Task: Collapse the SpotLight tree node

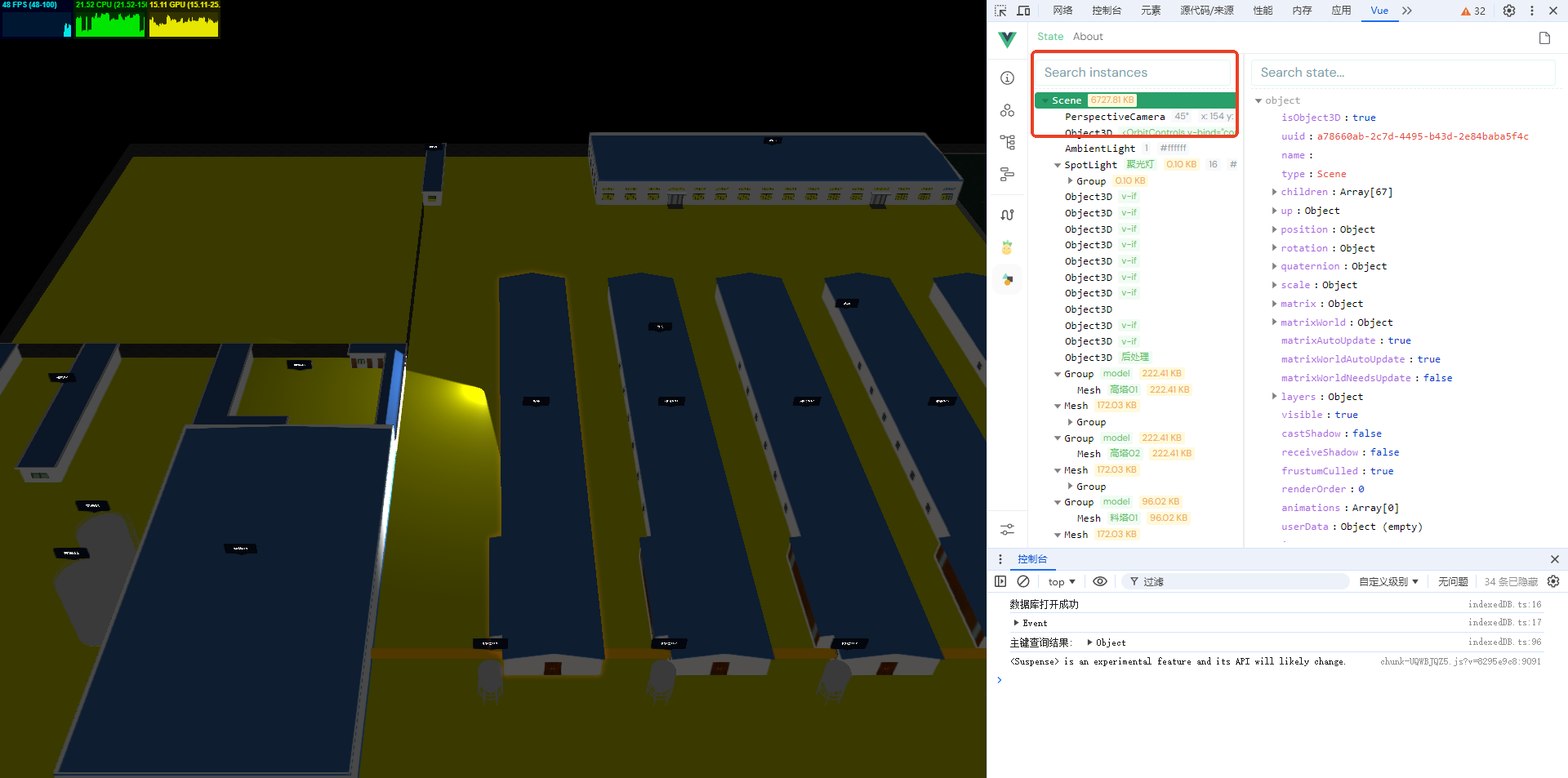Action: tap(1058, 165)
